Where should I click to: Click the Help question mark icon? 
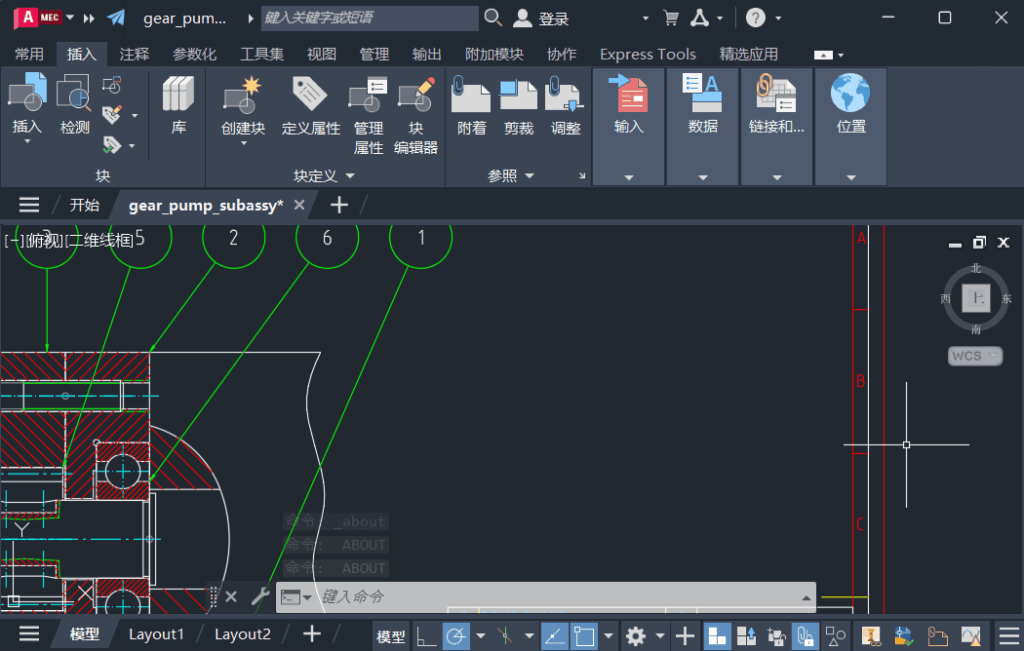[x=756, y=18]
